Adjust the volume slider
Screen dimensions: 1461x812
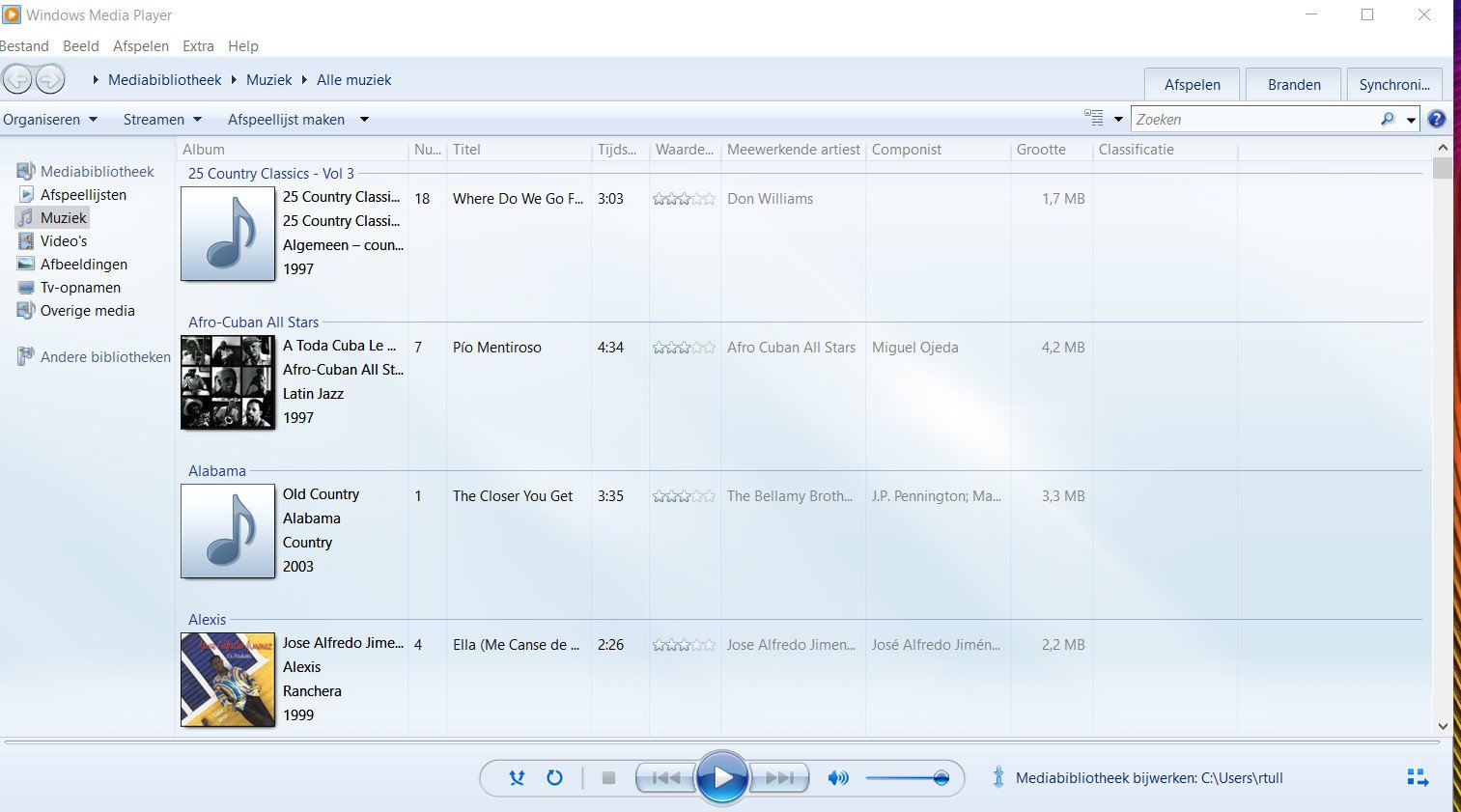tap(908, 778)
